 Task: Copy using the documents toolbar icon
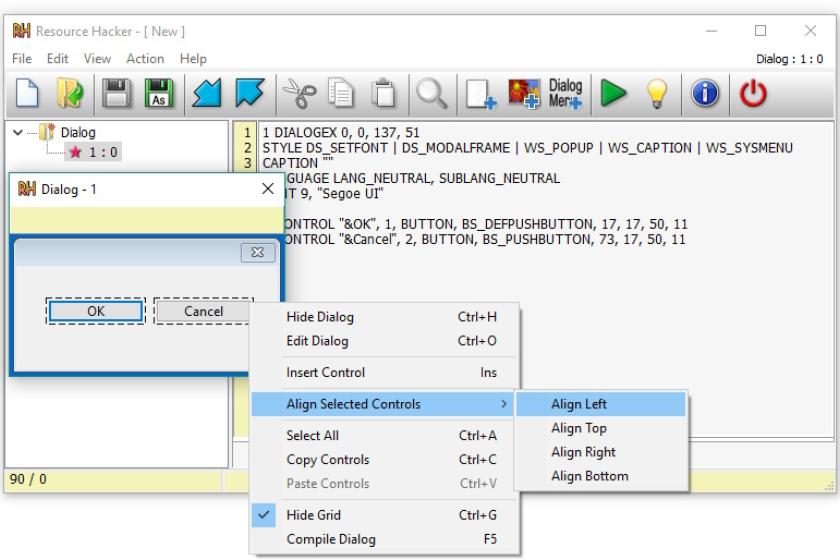(341, 93)
